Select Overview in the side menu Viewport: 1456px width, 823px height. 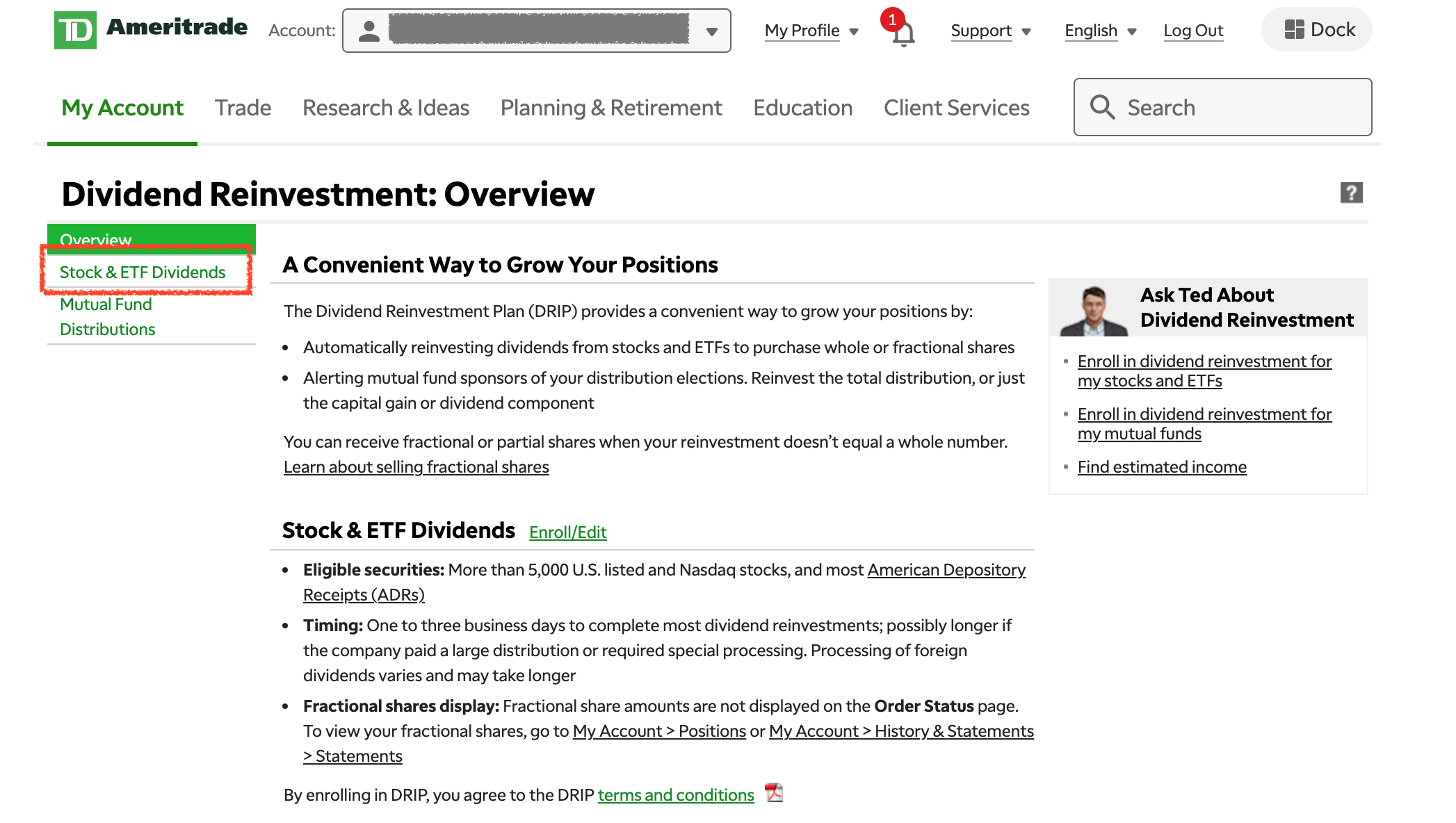click(x=152, y=239)
